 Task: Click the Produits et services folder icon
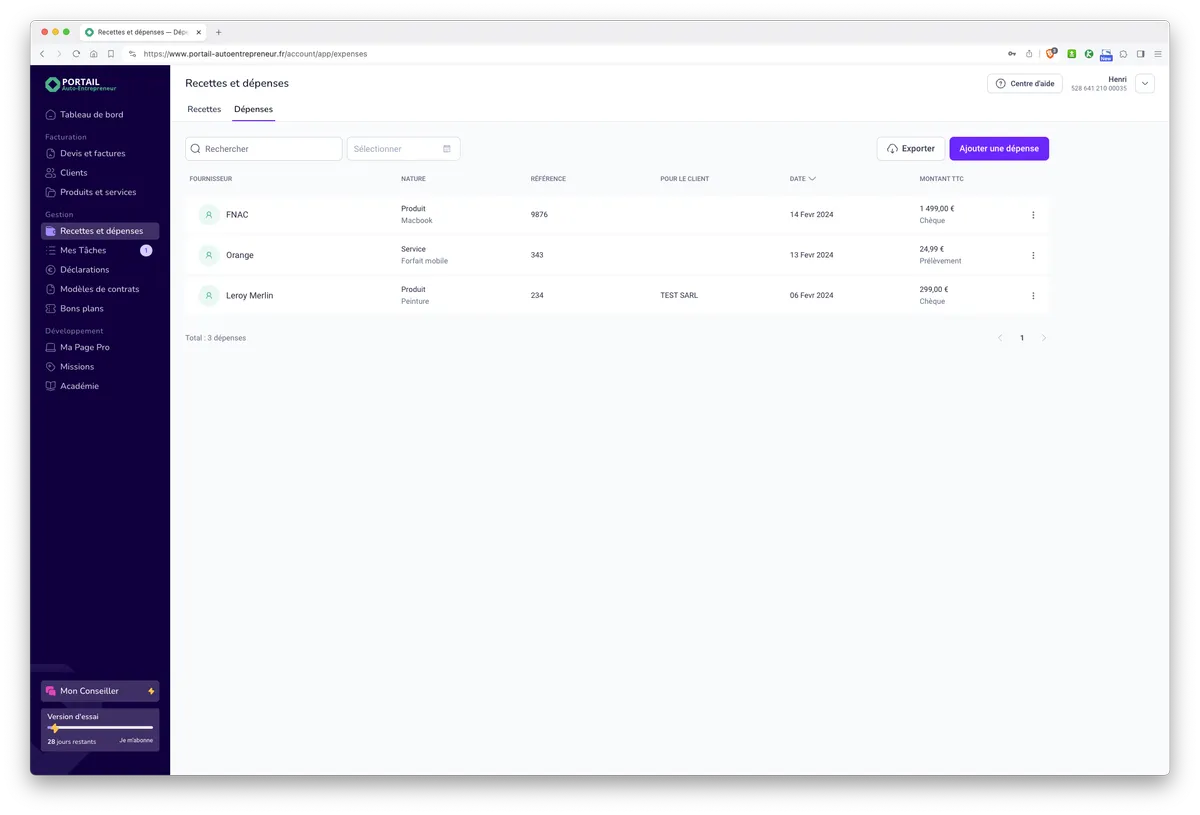pyautogui.click(x=51, y=192)
